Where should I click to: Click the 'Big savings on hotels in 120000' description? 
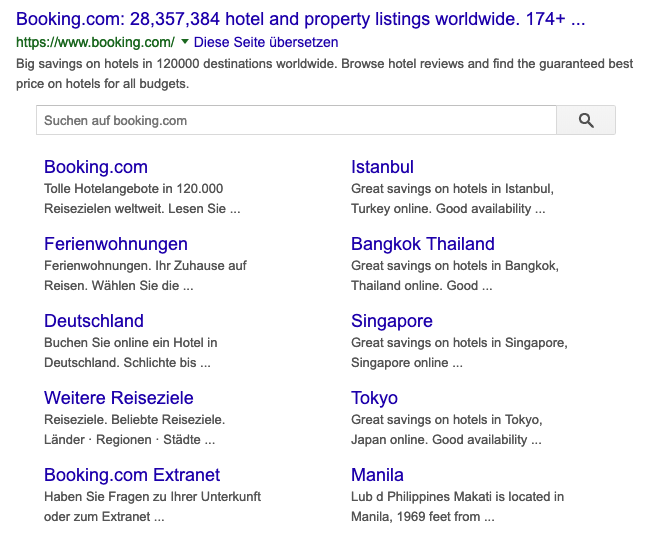pyautogui.click(x=324, y=74)
